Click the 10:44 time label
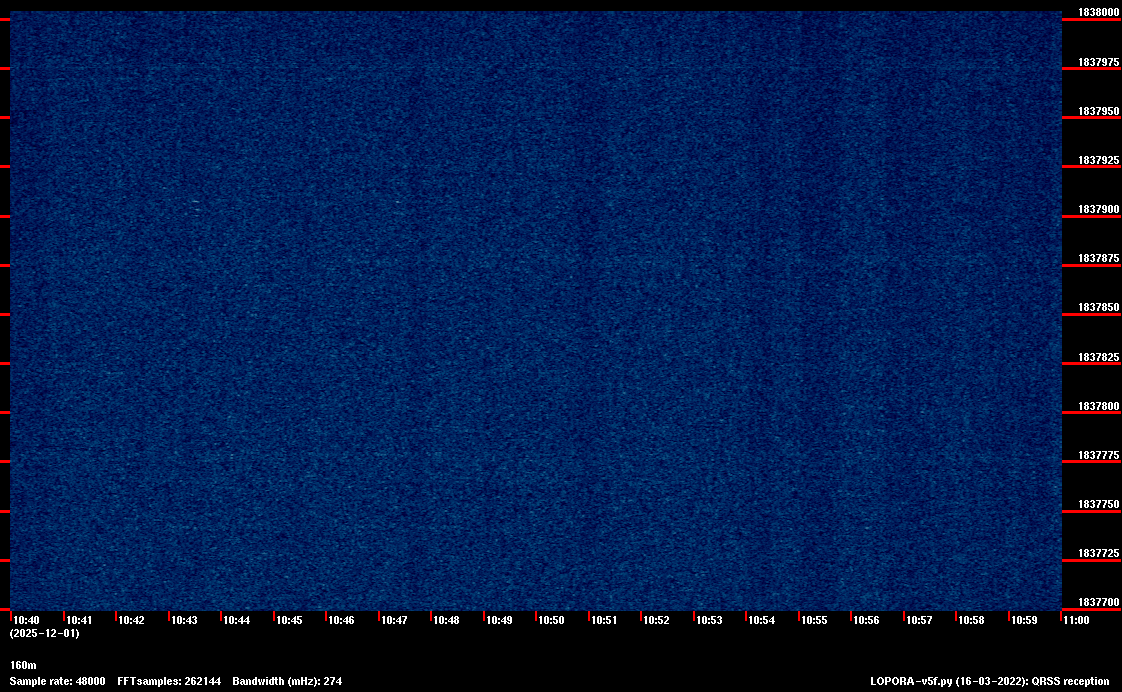 tap(236, 620)
